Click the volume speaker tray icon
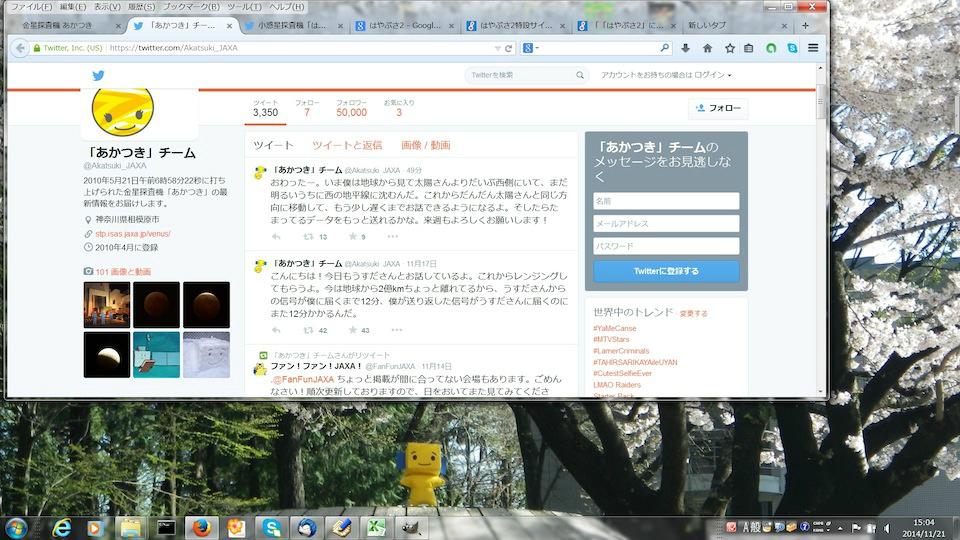This screenshot has height=540, width=960. pos(886,528)
